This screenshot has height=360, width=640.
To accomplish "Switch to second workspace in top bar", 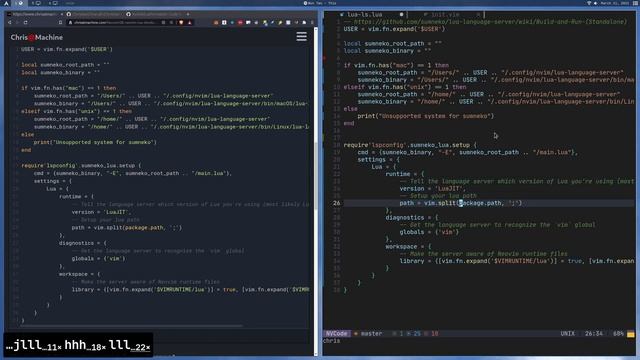I will coord(36,3).
